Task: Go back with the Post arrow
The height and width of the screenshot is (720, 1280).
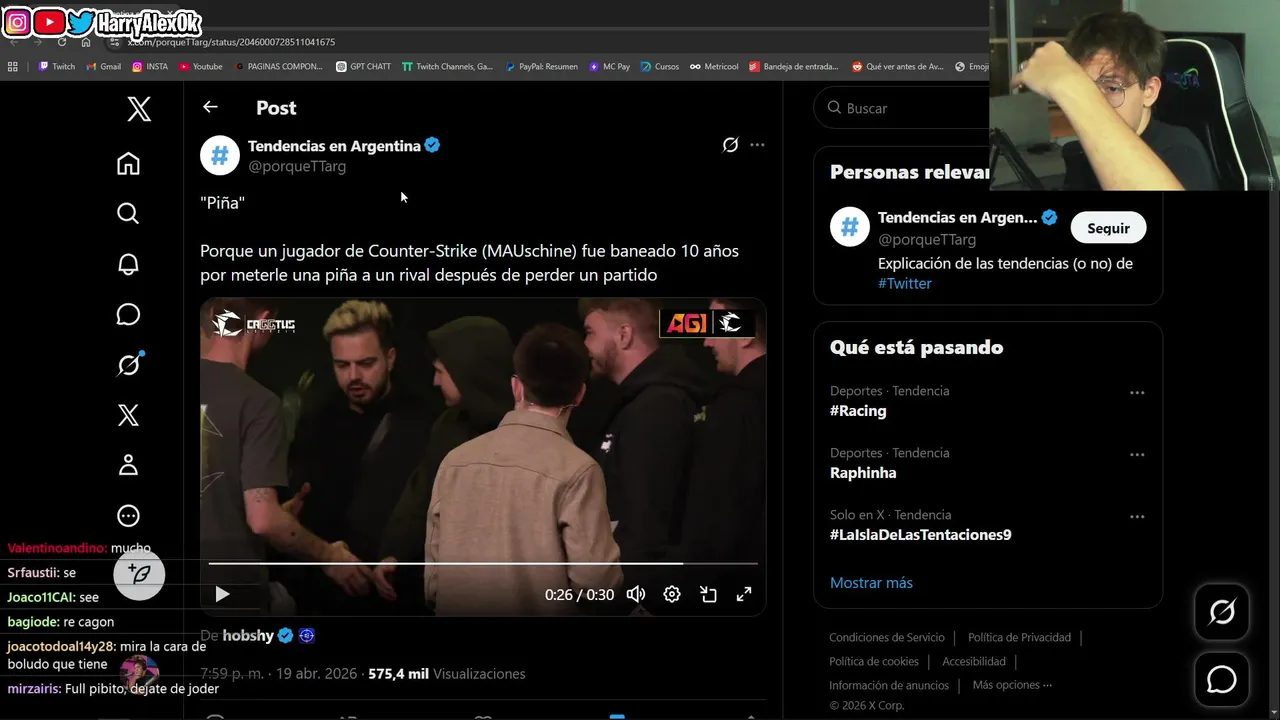Action: coord(210,107)
